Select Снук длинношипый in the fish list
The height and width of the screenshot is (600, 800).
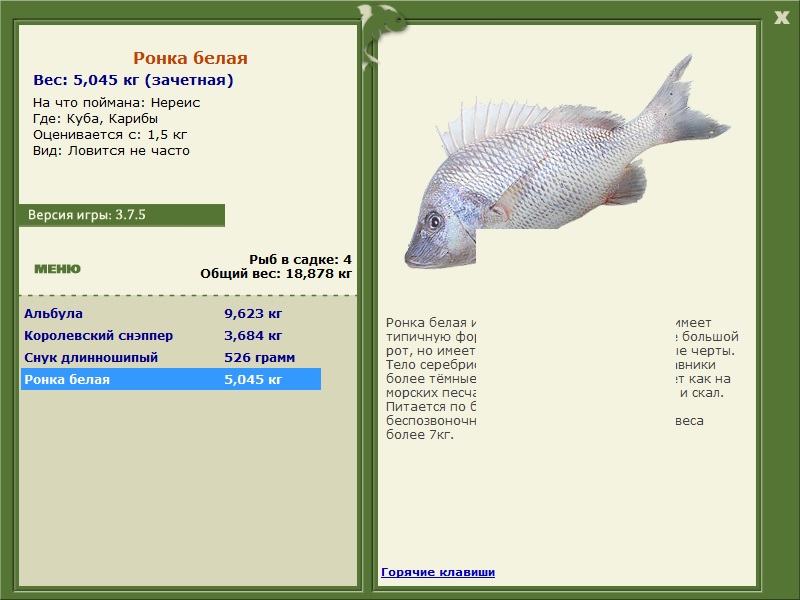pos(91,357)
